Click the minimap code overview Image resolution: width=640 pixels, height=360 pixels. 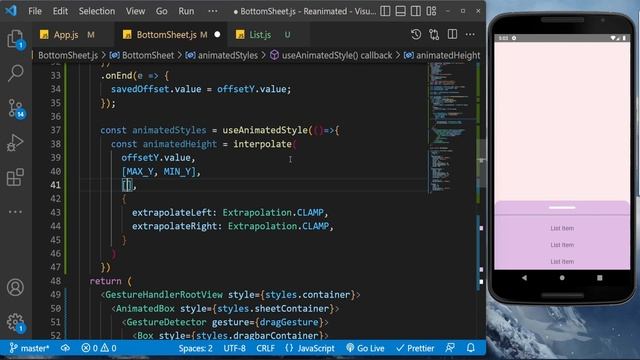coord(451,127)
